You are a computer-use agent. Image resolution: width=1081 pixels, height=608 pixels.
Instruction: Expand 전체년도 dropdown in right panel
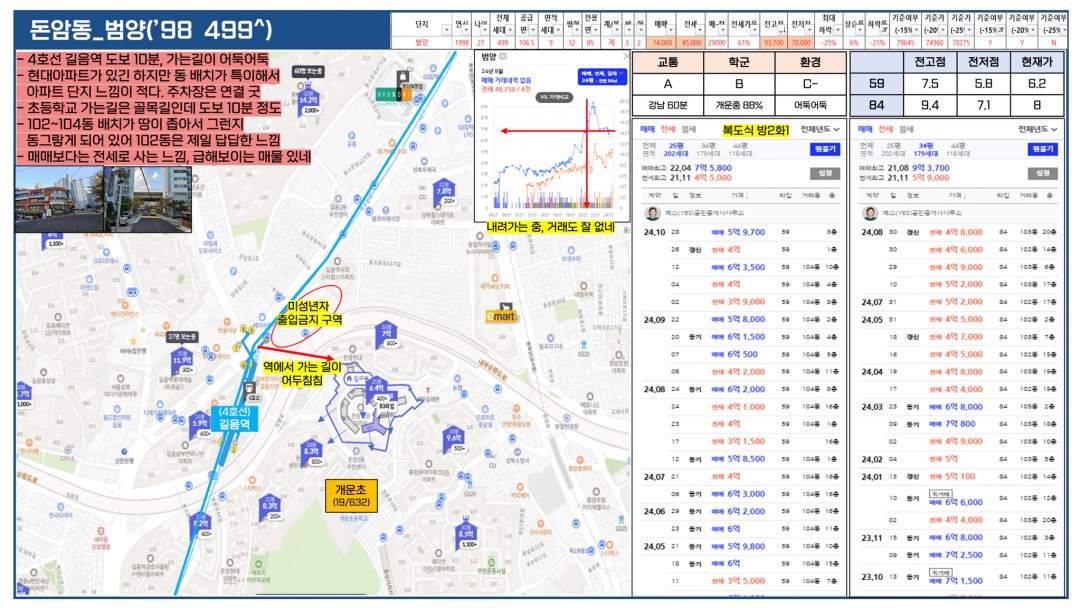click(1038, 130)
